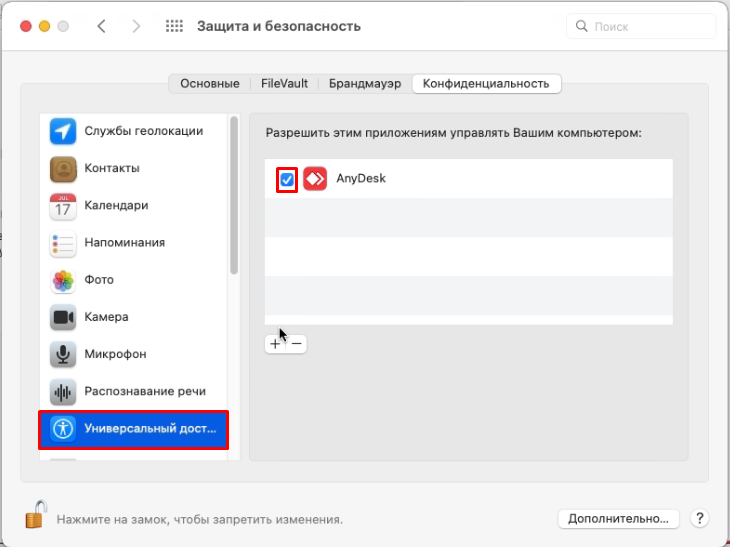This screenshot has width=730, height=547.
Task: Click the AnyDesk app icon
Action: coord(315,179)
